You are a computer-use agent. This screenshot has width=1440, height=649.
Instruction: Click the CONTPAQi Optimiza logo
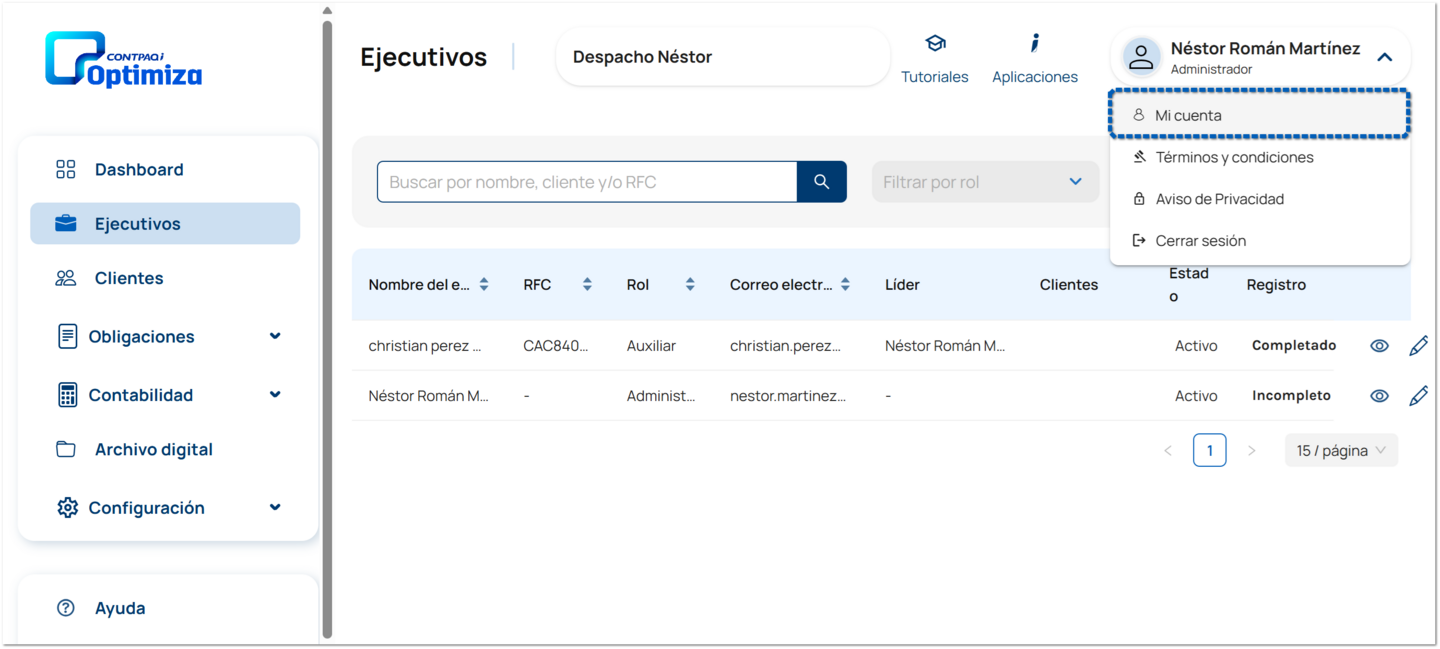tap(124, 60)
